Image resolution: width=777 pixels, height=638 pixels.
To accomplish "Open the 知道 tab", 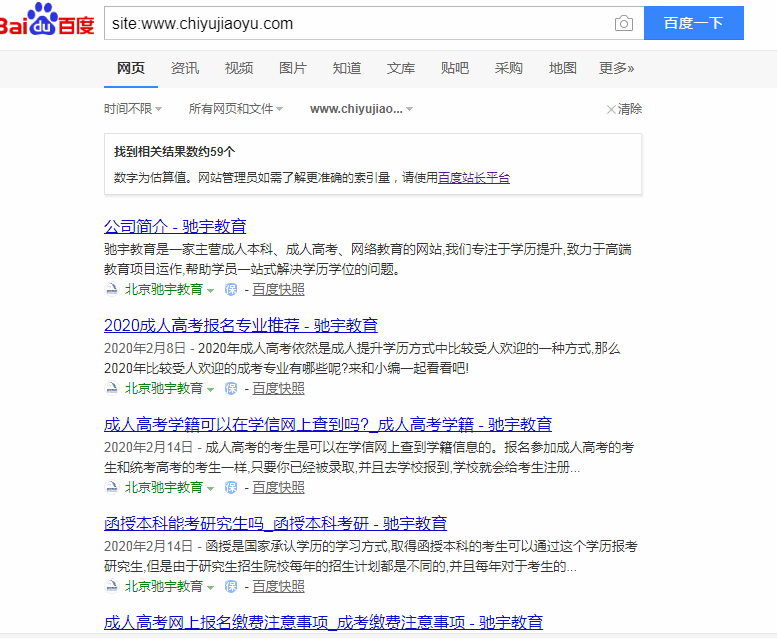I will coord(347,68).
